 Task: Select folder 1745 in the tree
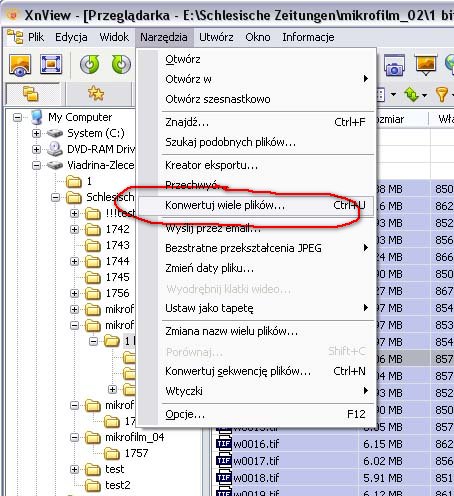point(117,277)
